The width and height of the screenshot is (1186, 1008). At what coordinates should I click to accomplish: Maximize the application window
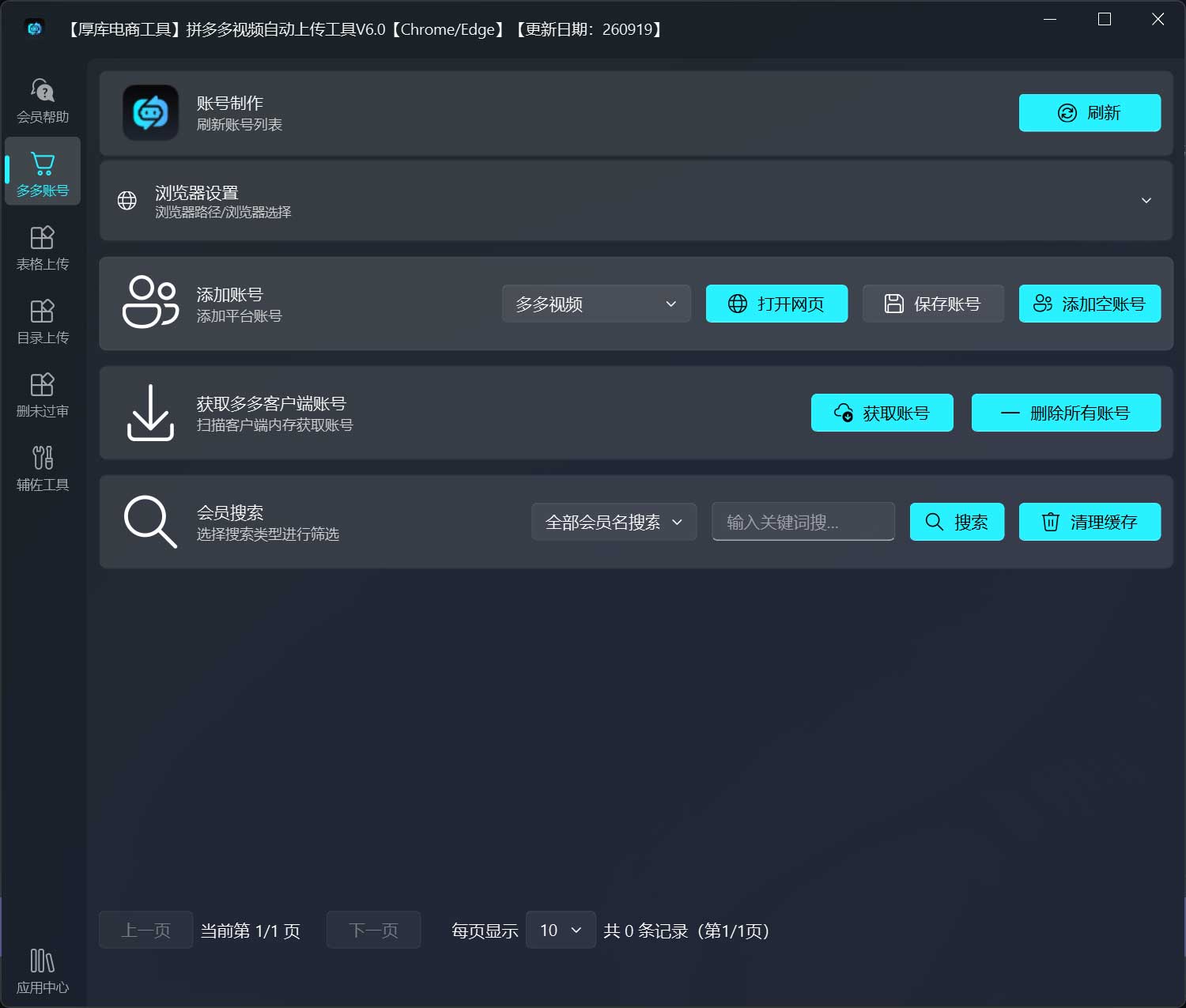pos(1105,19)
